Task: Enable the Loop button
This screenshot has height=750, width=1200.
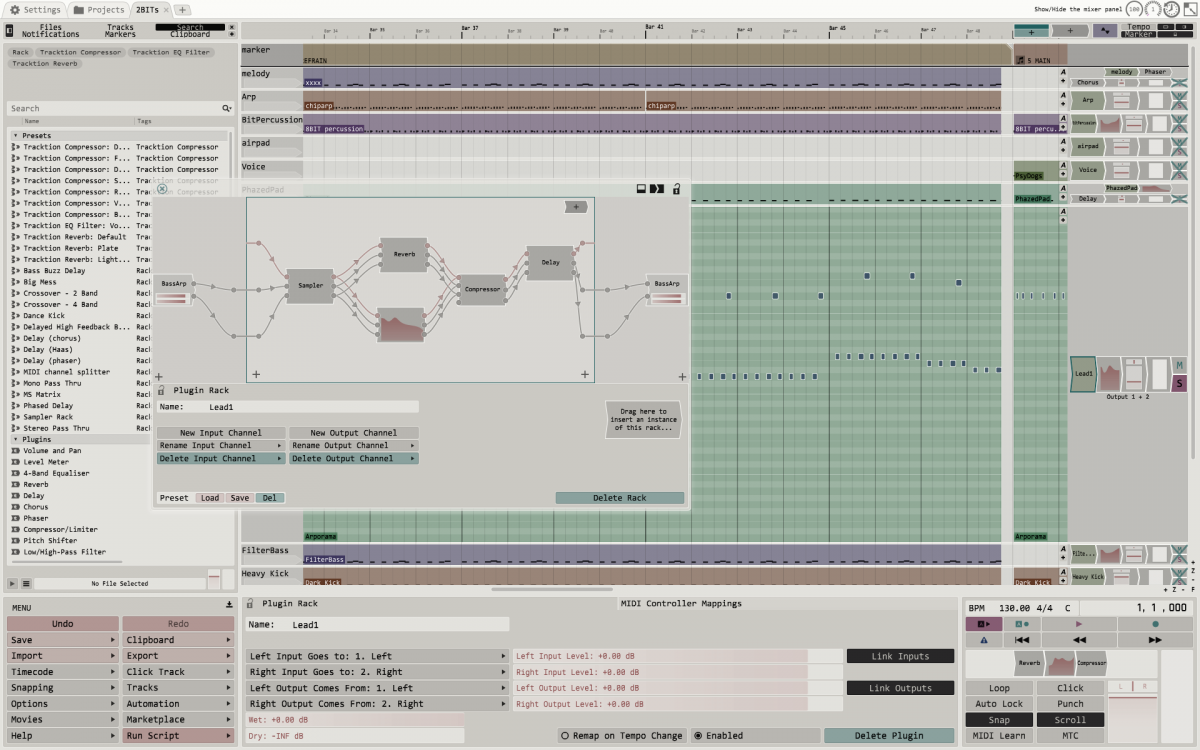Action: [999, 688]
